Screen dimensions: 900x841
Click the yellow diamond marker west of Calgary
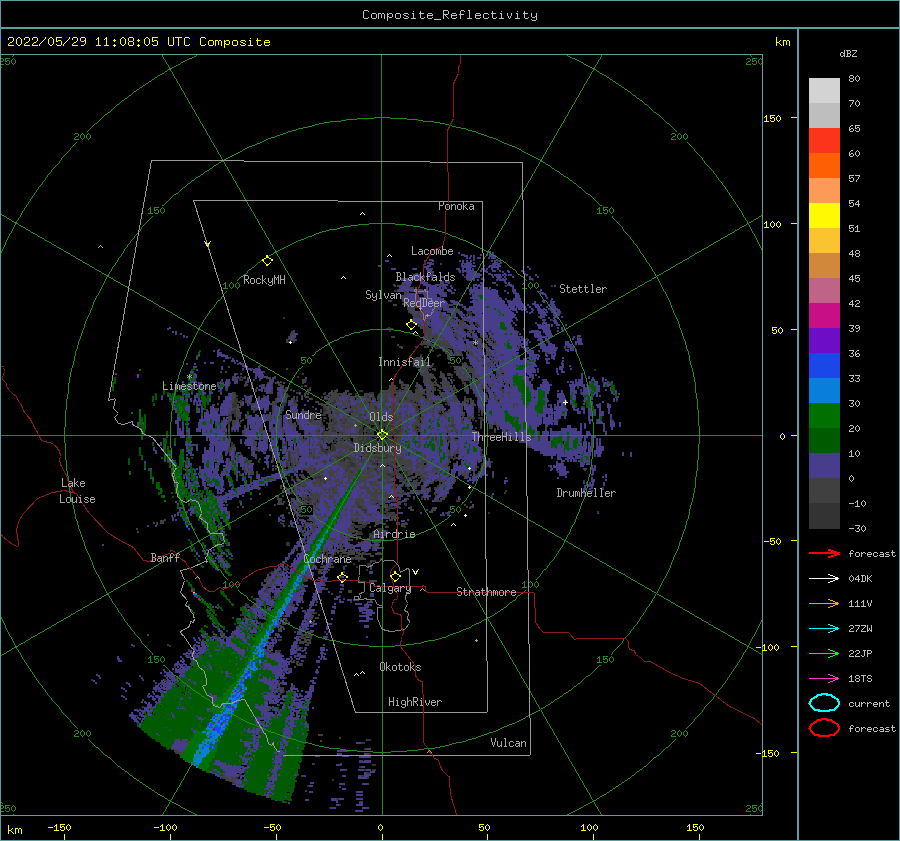pyautogui.click(x=343, y=577)
